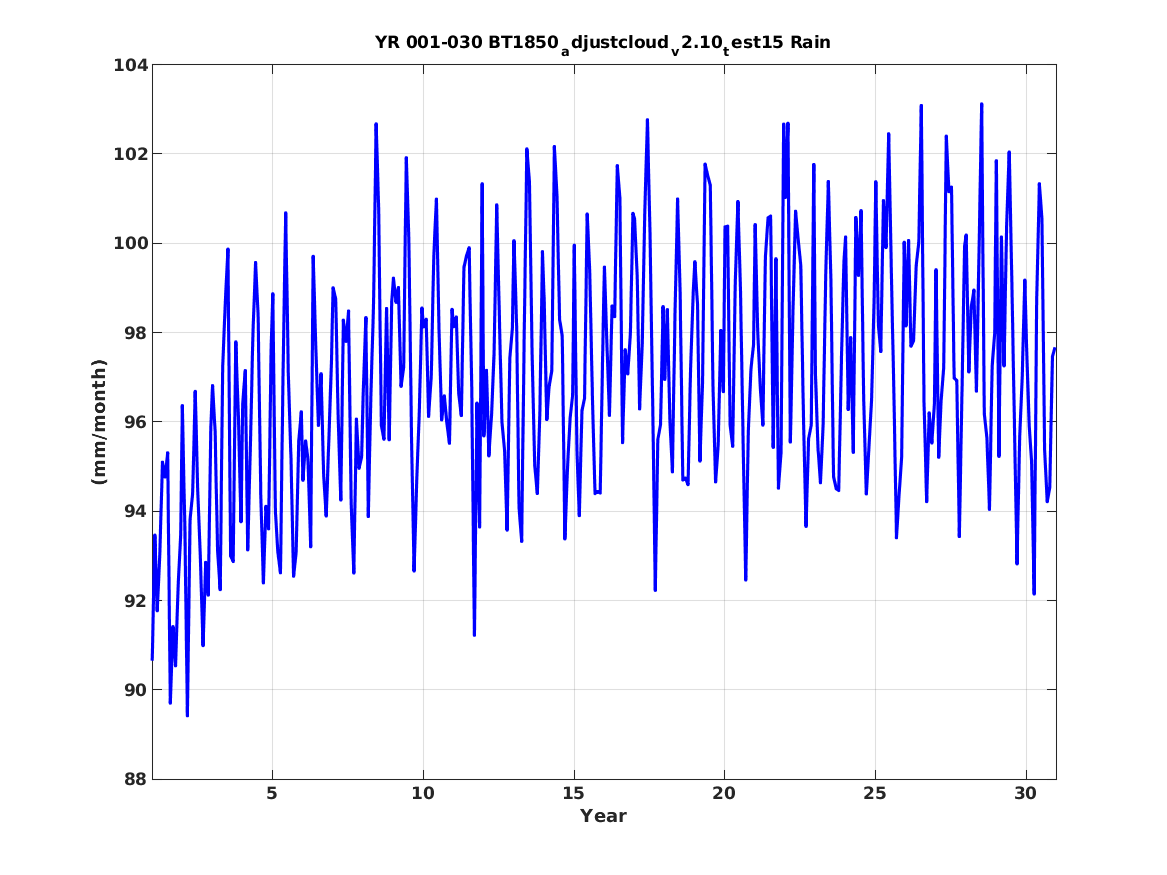
Task: Click the y-axis tick label '94'
Action: [x=136, y=512]
